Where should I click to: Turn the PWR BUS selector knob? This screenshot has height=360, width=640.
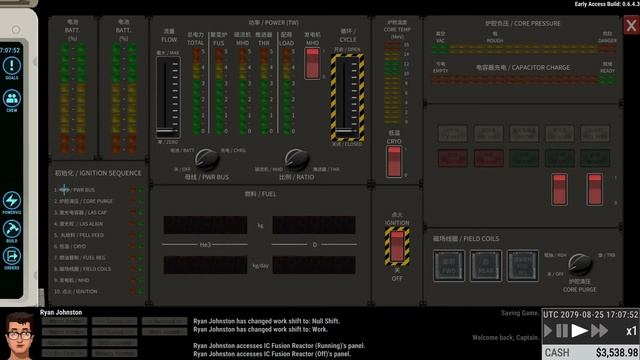[x=207, y=159]
